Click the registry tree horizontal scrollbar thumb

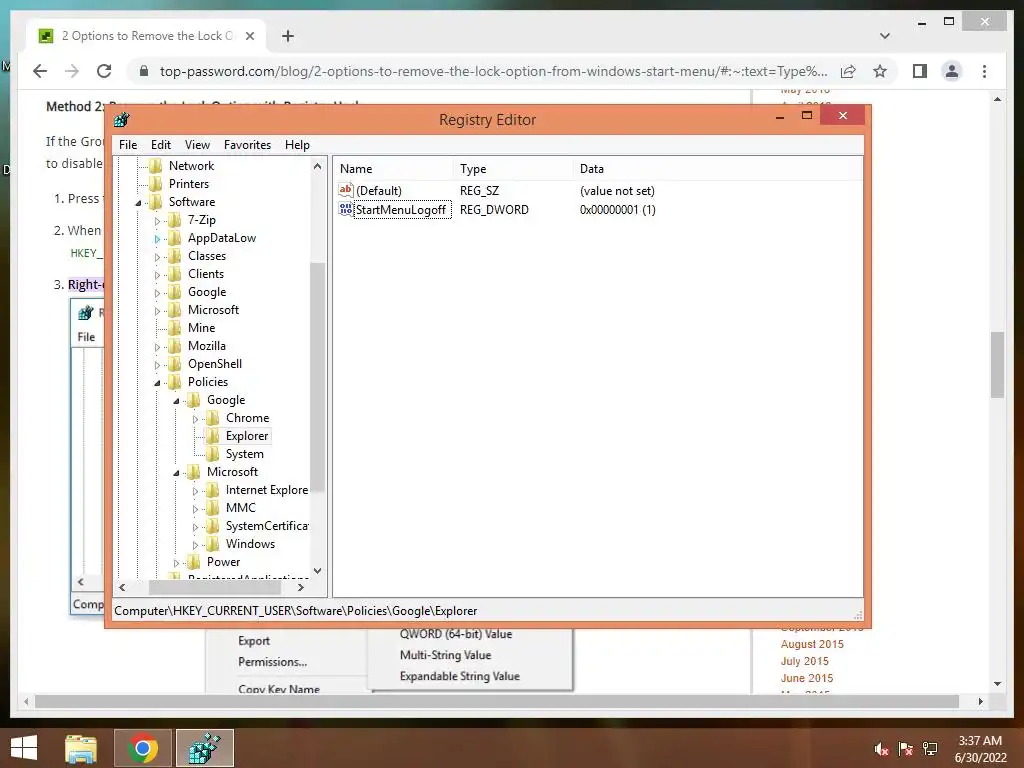tap(216, 587)
